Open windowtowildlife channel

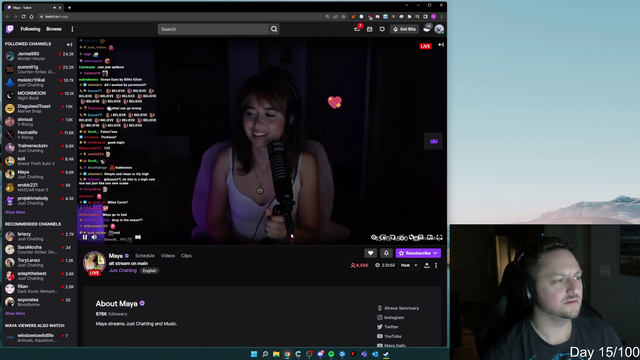click(39, 338)
